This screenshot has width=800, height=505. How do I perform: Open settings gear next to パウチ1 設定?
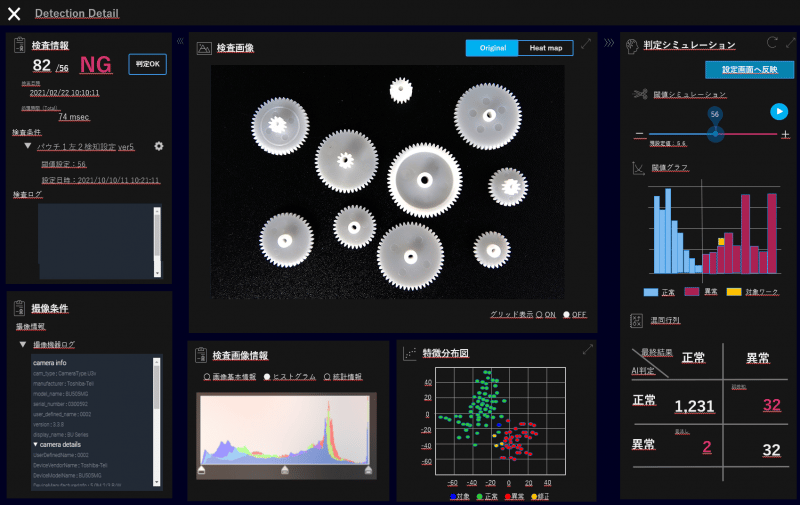coord(159,146)
